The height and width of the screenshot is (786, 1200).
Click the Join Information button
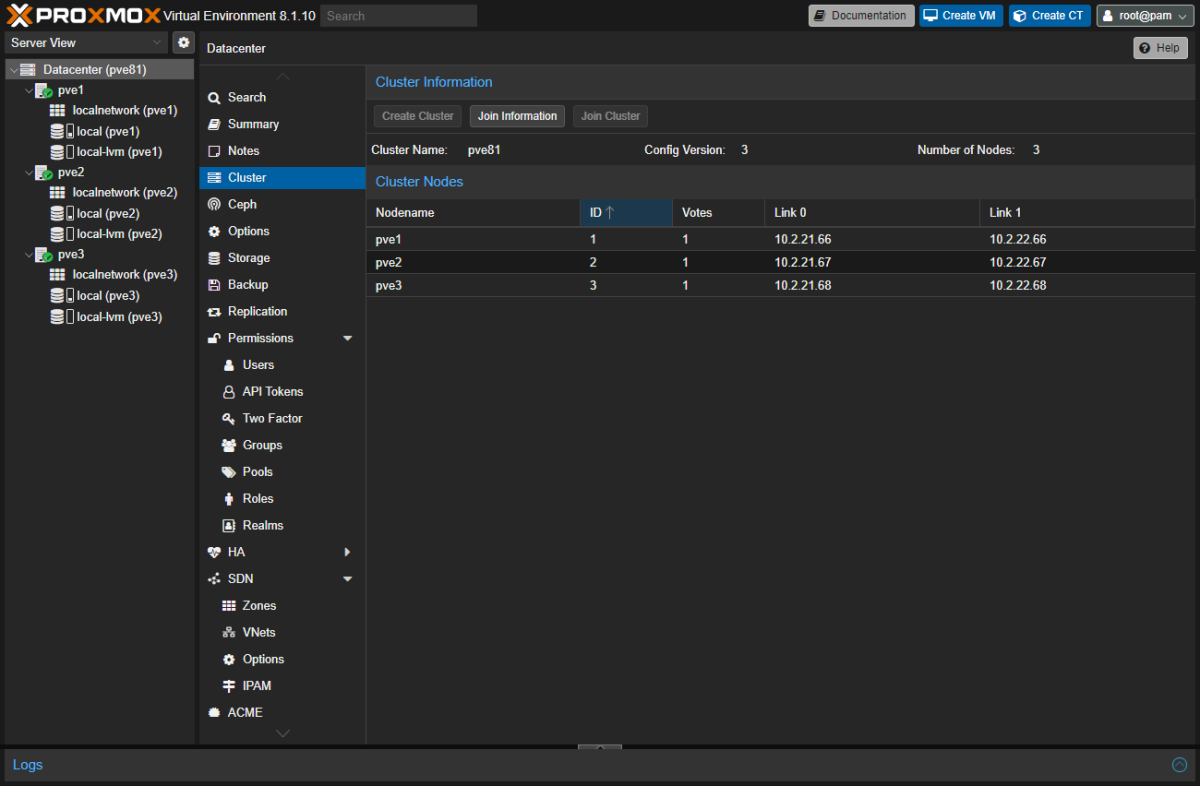[x=517, y=116]
